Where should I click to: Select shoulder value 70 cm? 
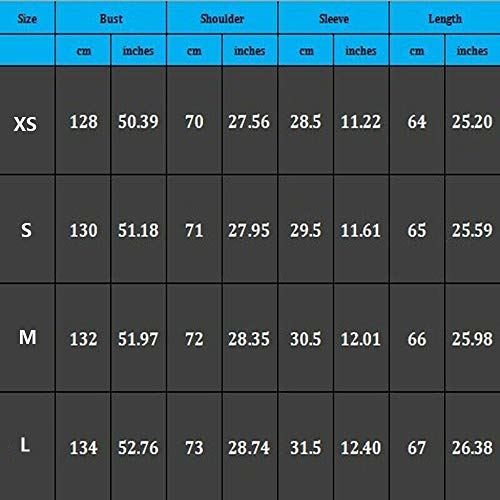[x=194, y=122]
